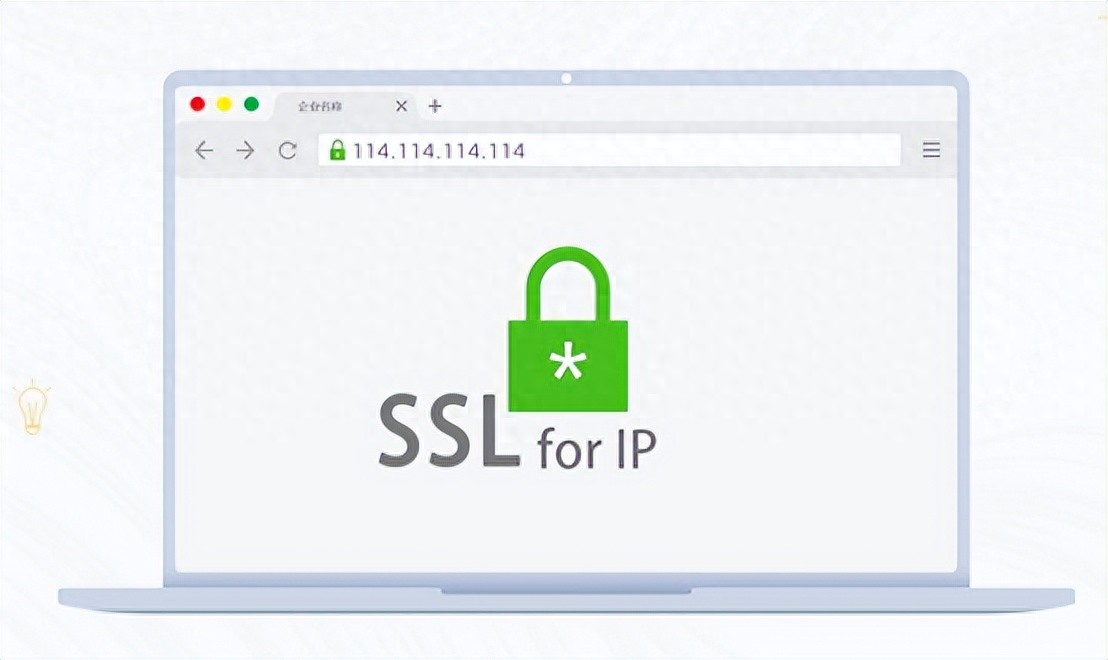Click the laptop's webcam dot

point(566,78)
